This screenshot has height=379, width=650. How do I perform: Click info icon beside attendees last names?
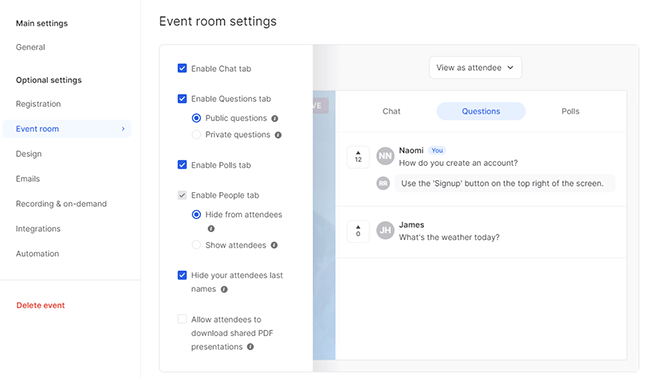(224, 289)
